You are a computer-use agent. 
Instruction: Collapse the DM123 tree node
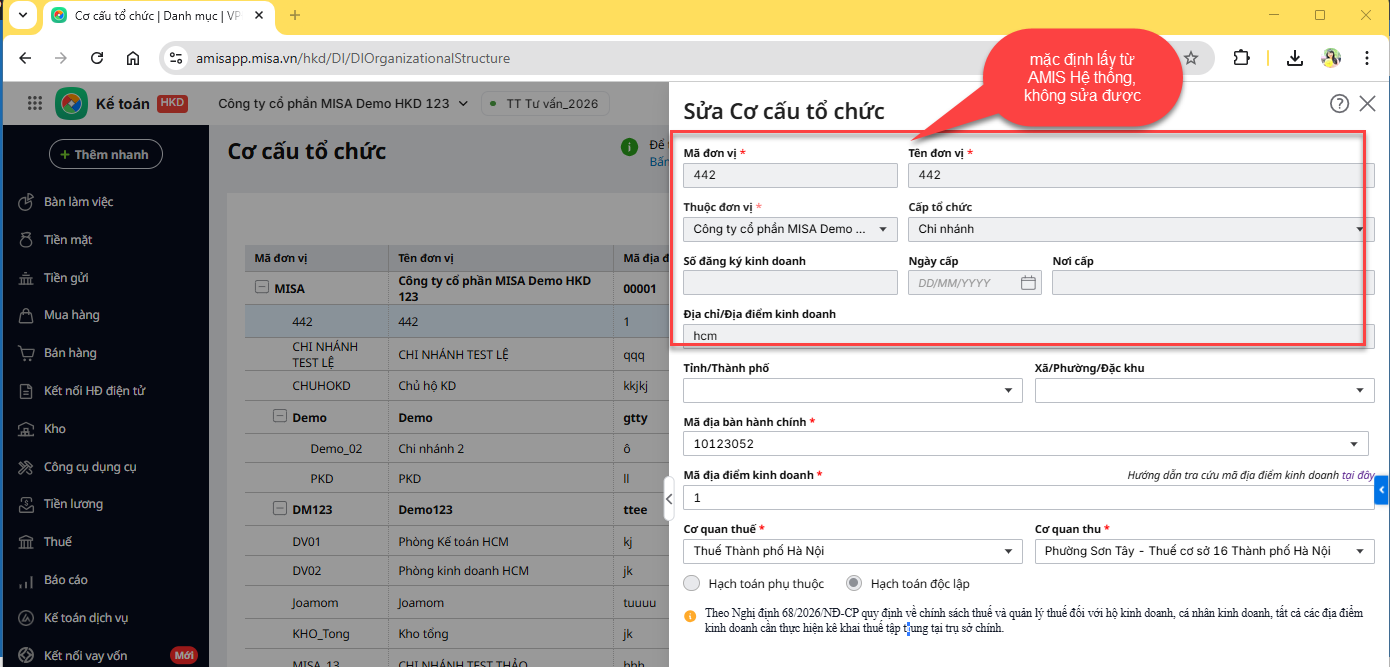click(280, 509)
